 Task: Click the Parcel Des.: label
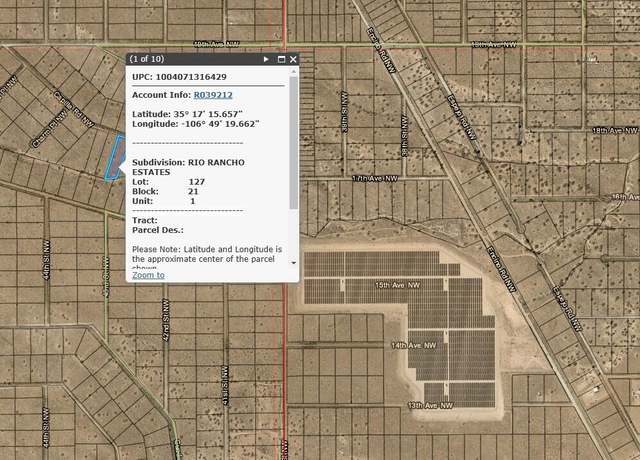[158, 230]
